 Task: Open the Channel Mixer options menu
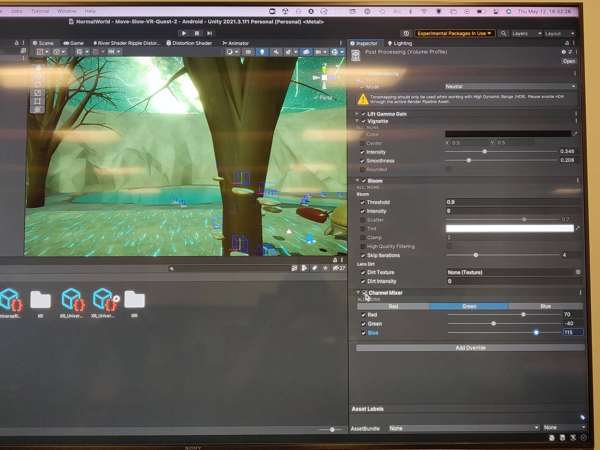click(x=580, y=293)
